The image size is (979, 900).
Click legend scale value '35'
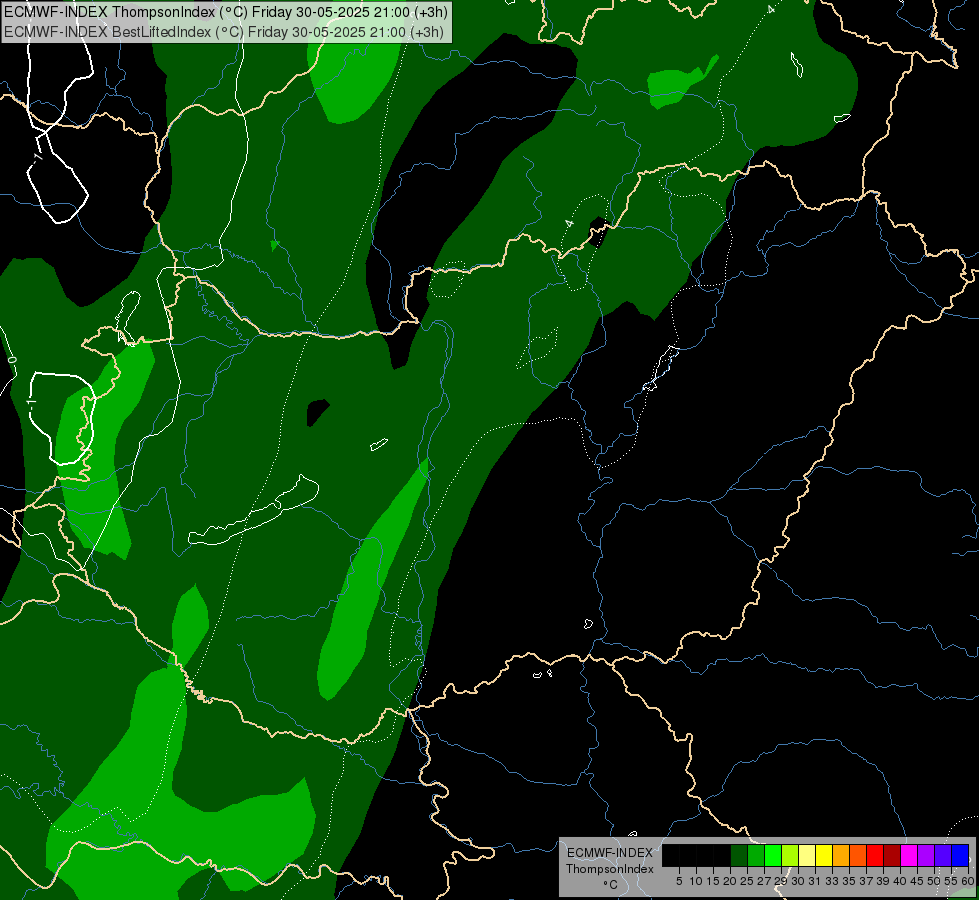coord(849,881)
